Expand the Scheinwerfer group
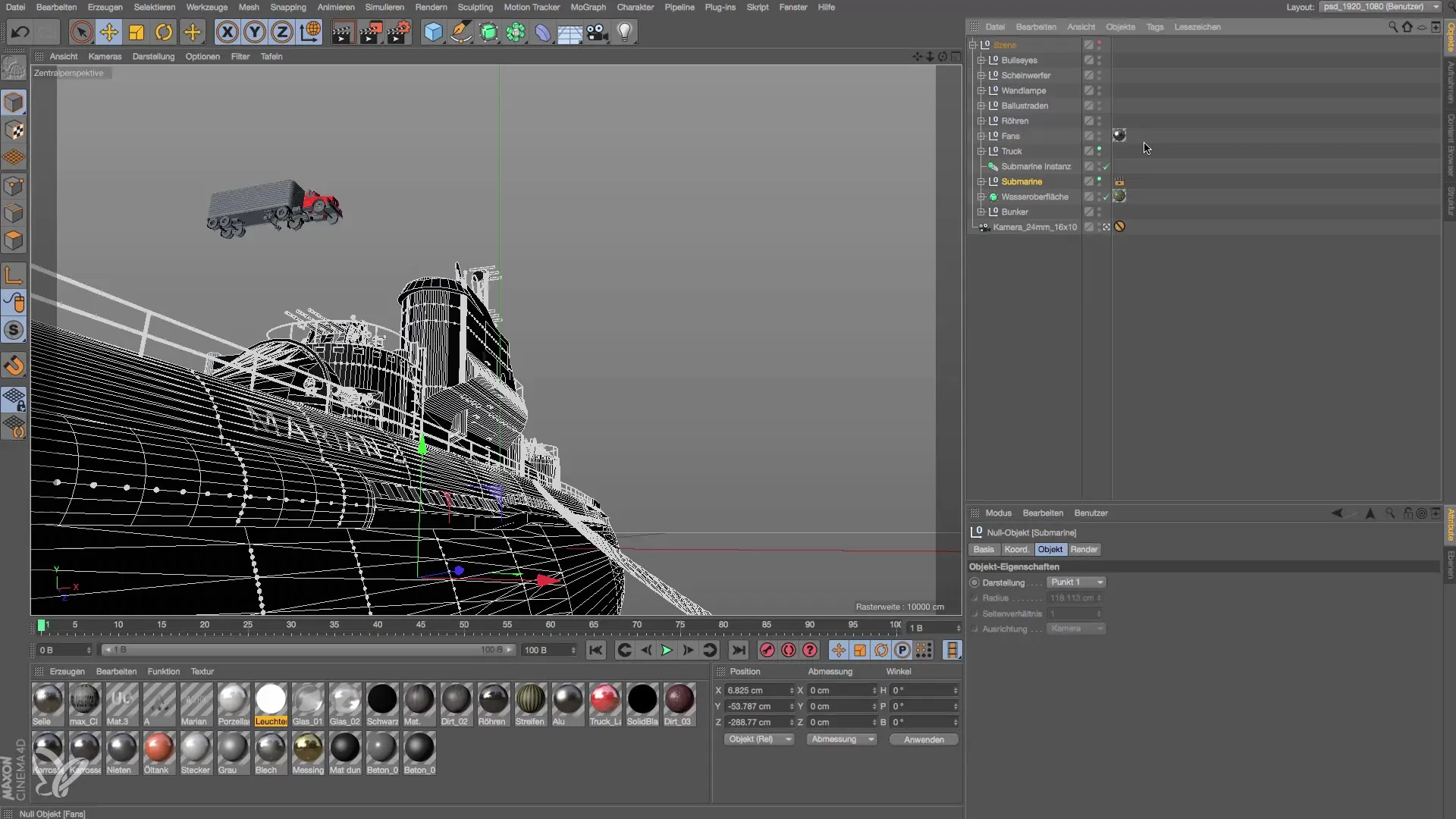Image resolution: width=1456 pixels, height=819 pixels. (981, 75)
